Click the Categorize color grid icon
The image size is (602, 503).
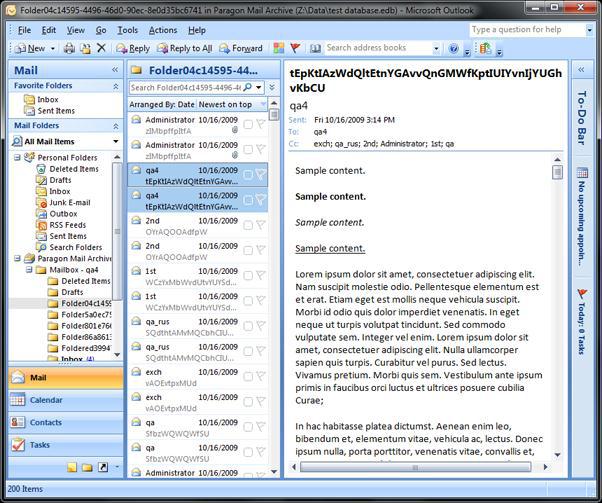point(279,48)
